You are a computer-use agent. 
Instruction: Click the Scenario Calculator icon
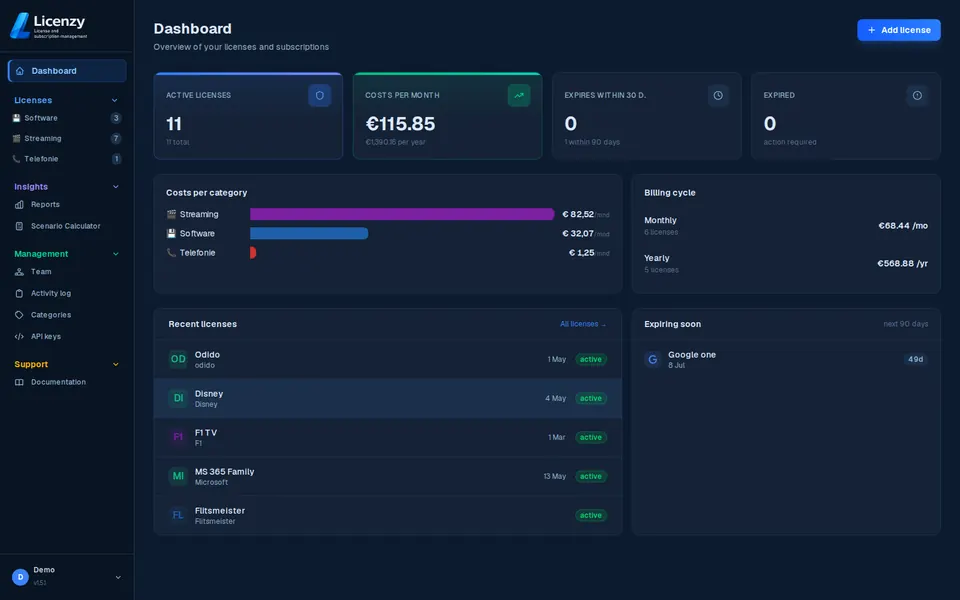(19, 226)
